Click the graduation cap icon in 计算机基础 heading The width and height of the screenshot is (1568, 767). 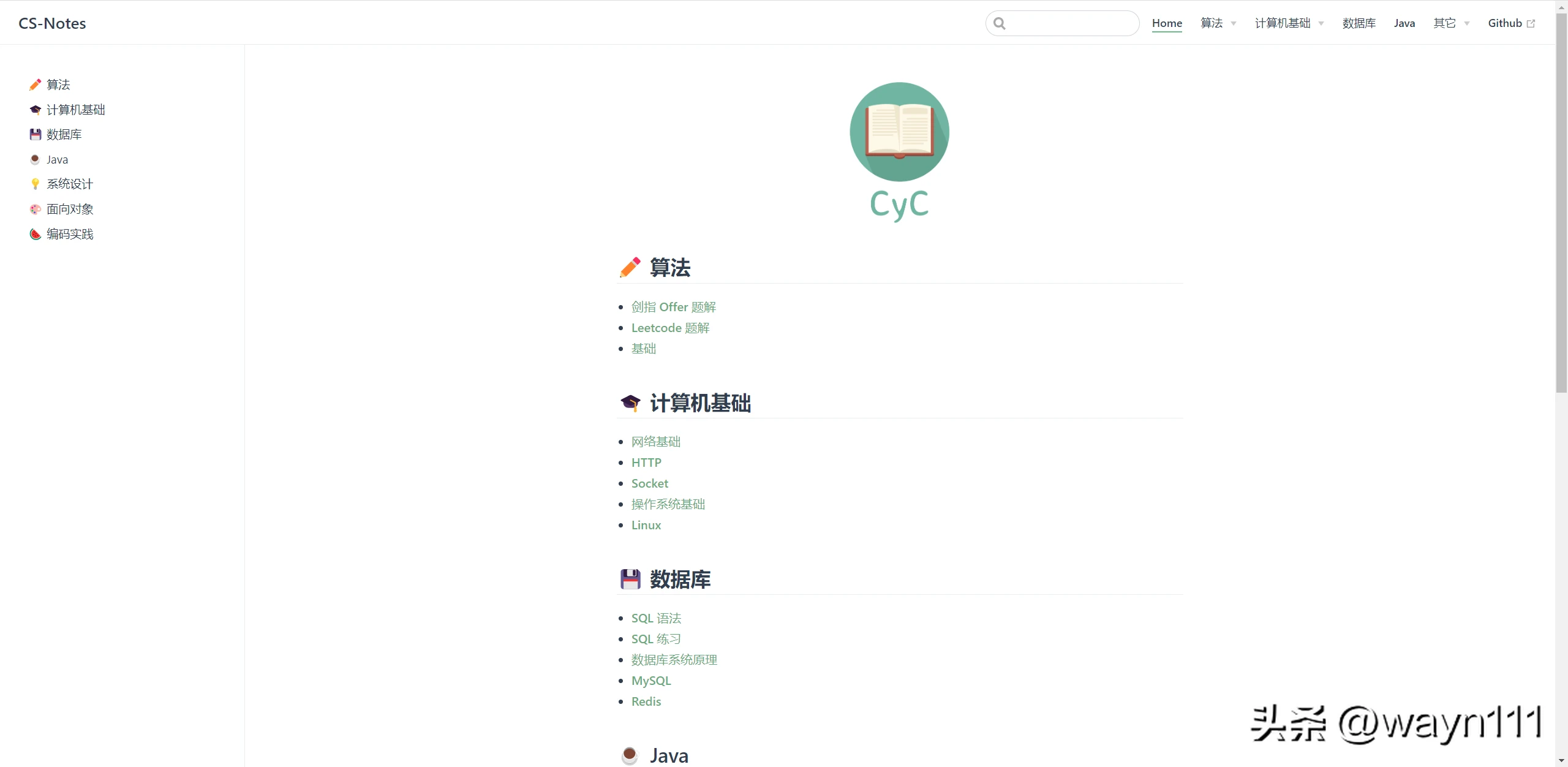(630, 402)
